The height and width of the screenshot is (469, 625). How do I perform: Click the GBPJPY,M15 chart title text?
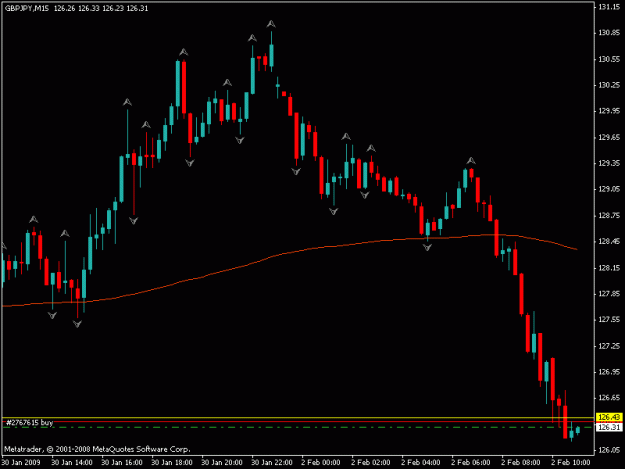(x=26, y=8)
